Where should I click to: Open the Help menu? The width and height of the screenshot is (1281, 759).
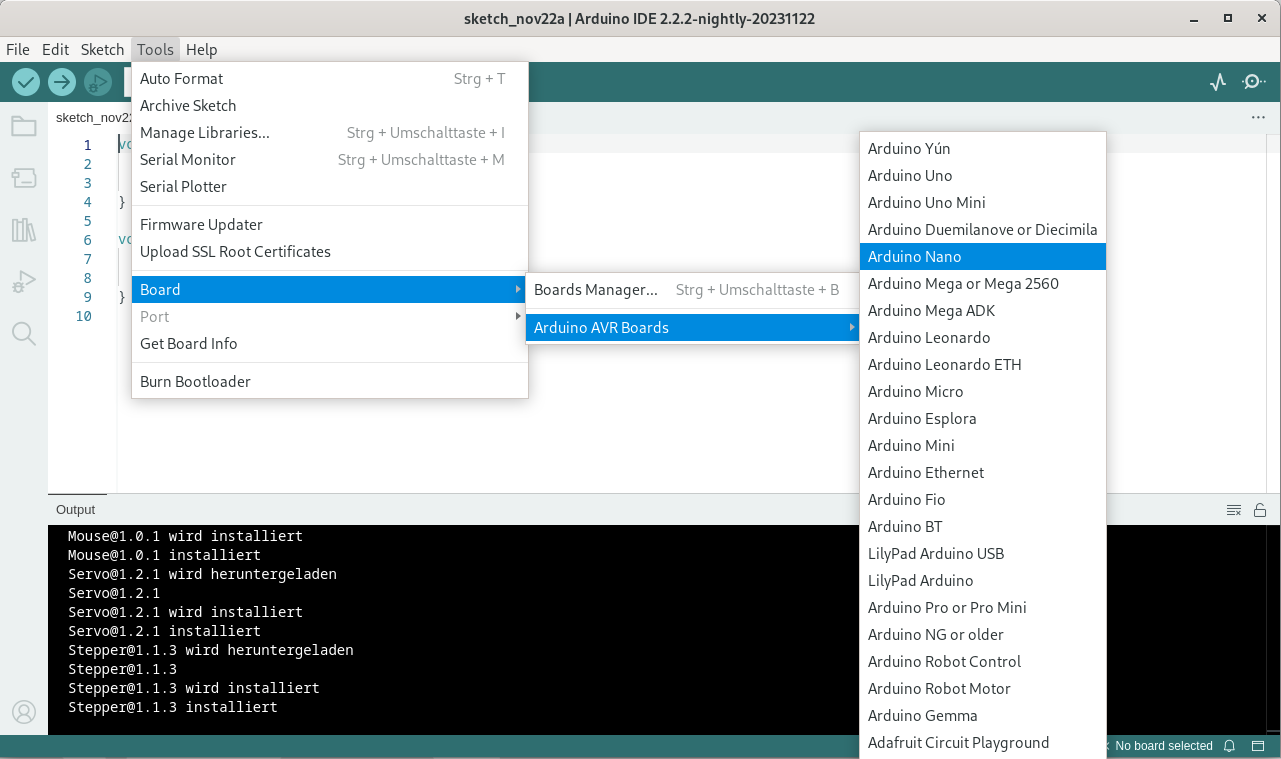201,49
